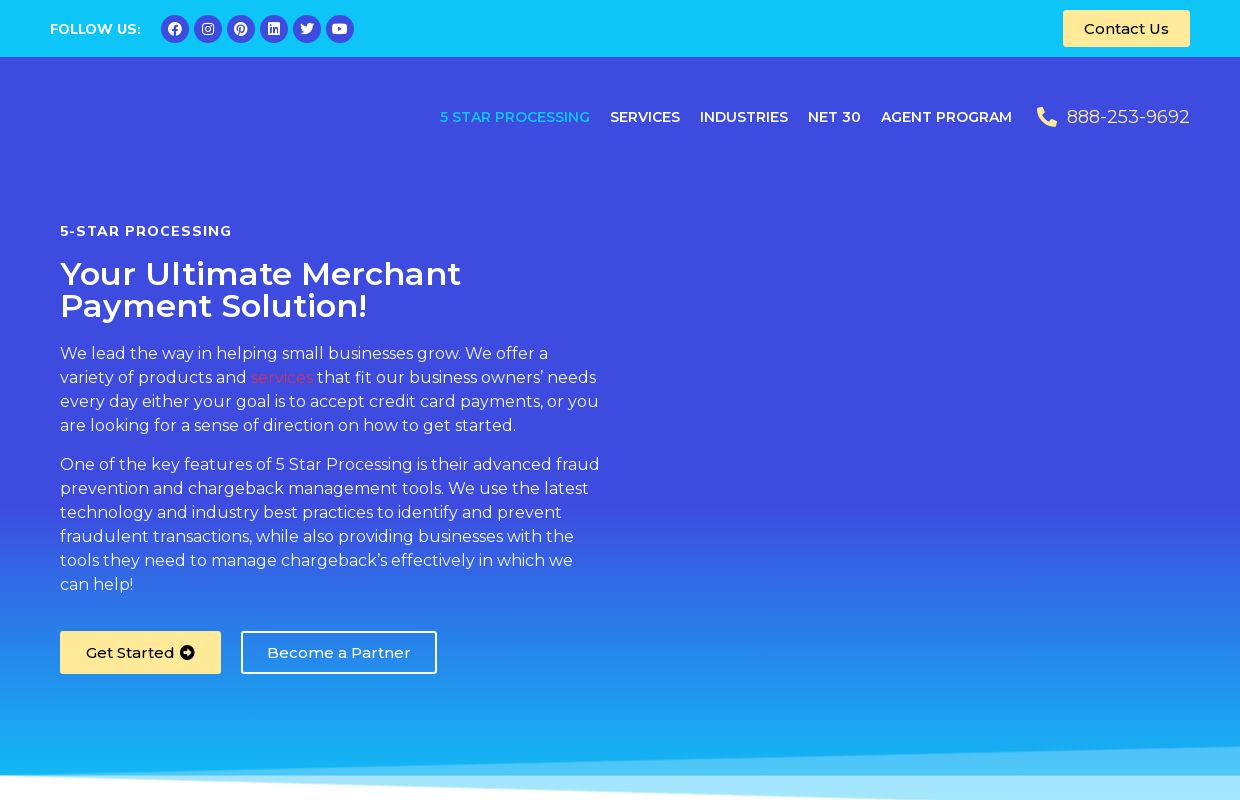Open the LinkedIn social icon
This screenshot has height=800, width=1240.
click(x=274, y=29)
